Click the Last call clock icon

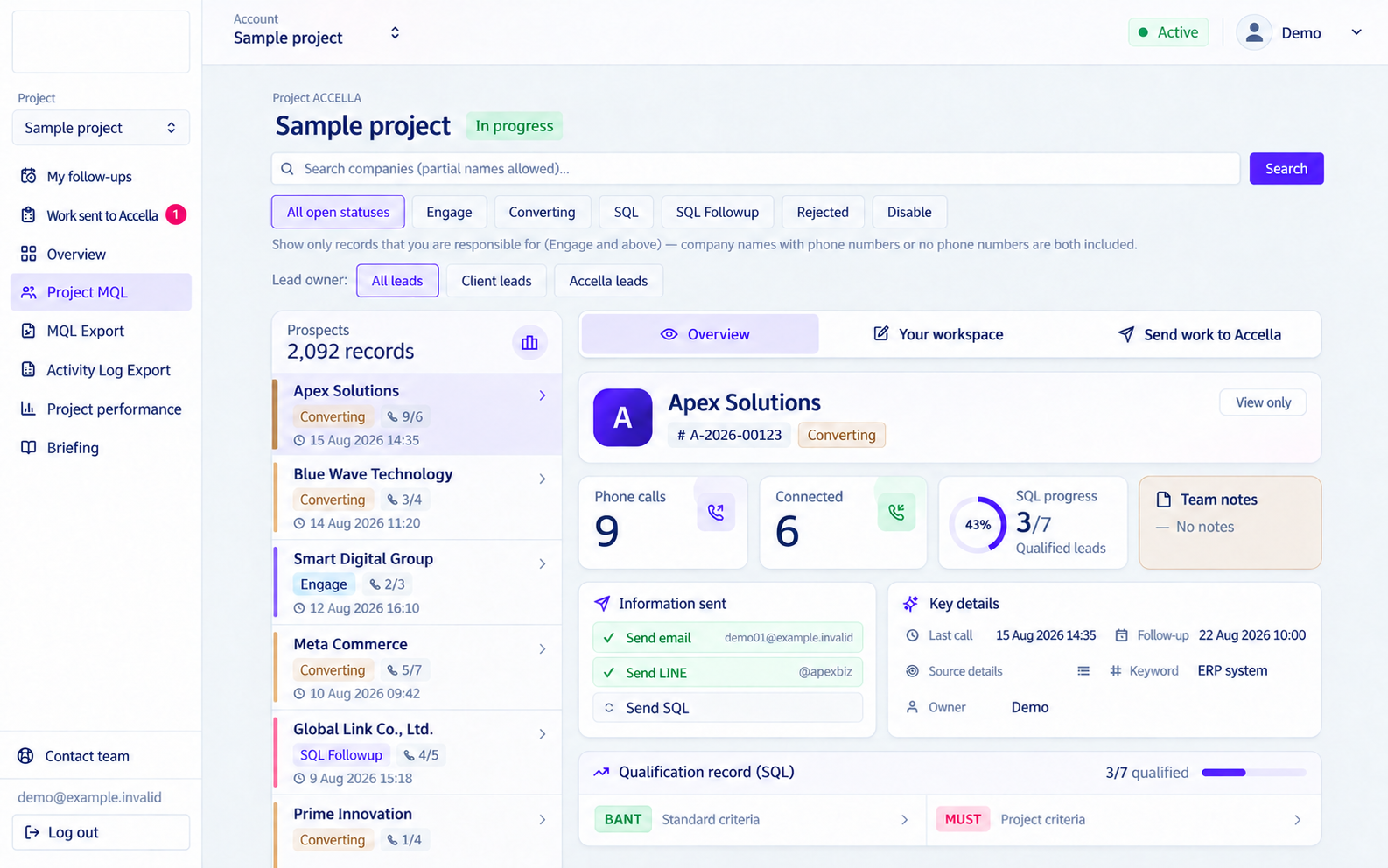point(912,635)
